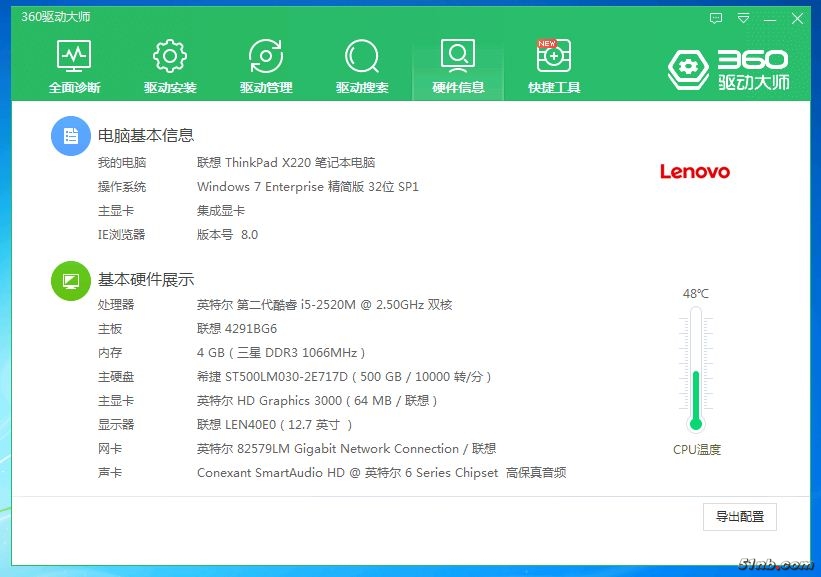Click the 处理器 label
Viewport: 821px width, 577px height.
click(x=116, y=305)
